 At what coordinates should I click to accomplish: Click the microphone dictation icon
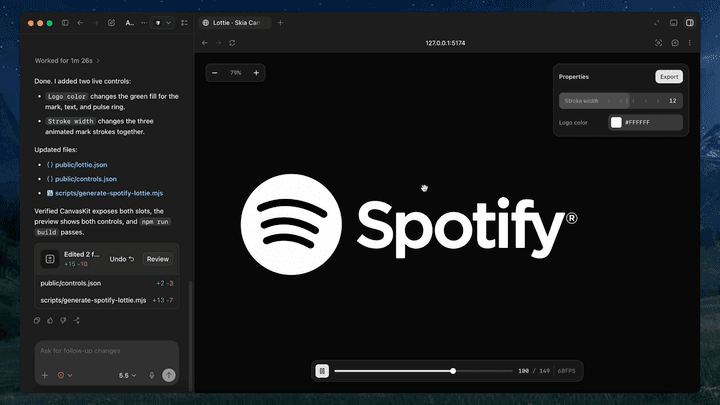pos(152,375)
